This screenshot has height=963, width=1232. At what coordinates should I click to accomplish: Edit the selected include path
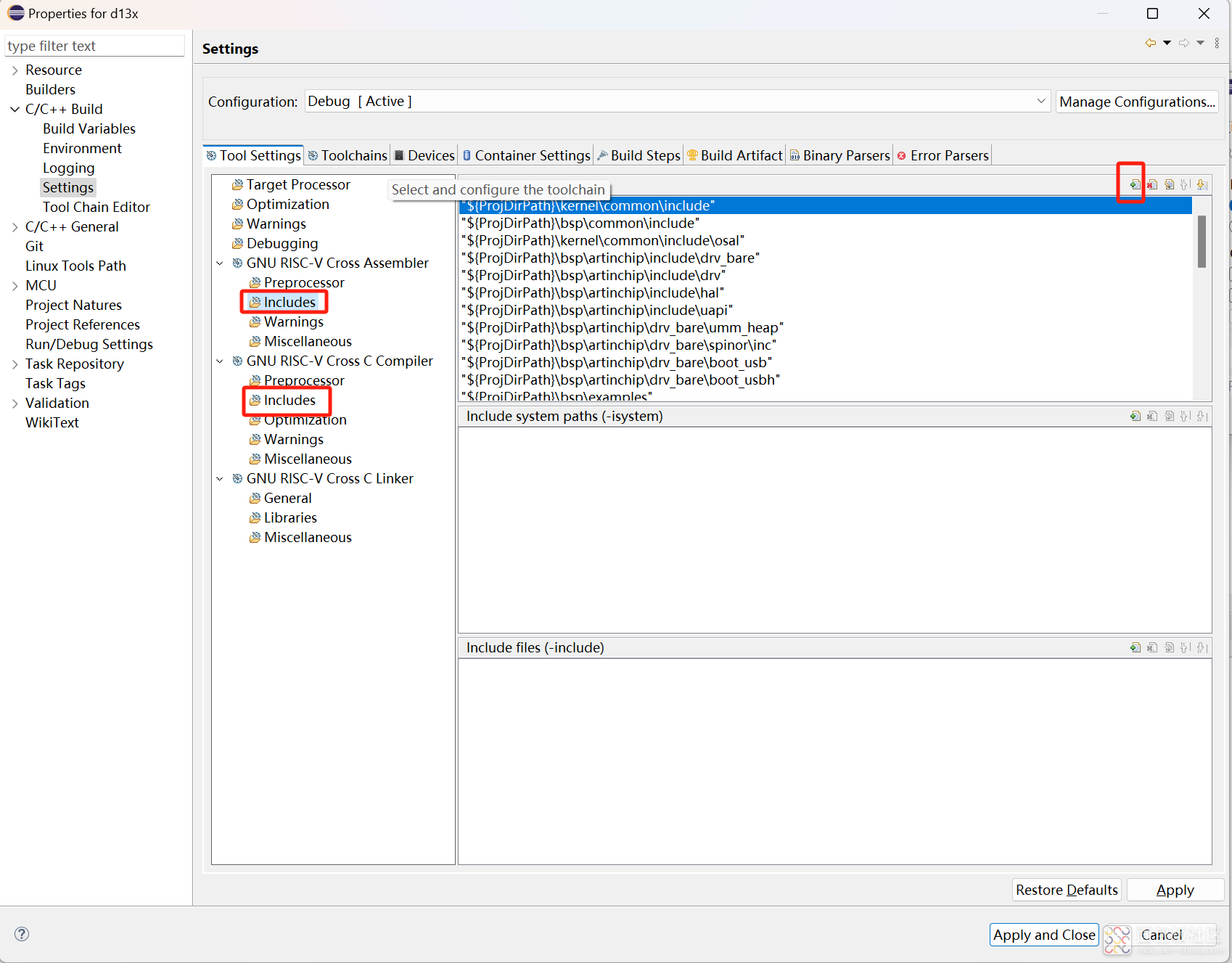click(x=1169, y=184)
